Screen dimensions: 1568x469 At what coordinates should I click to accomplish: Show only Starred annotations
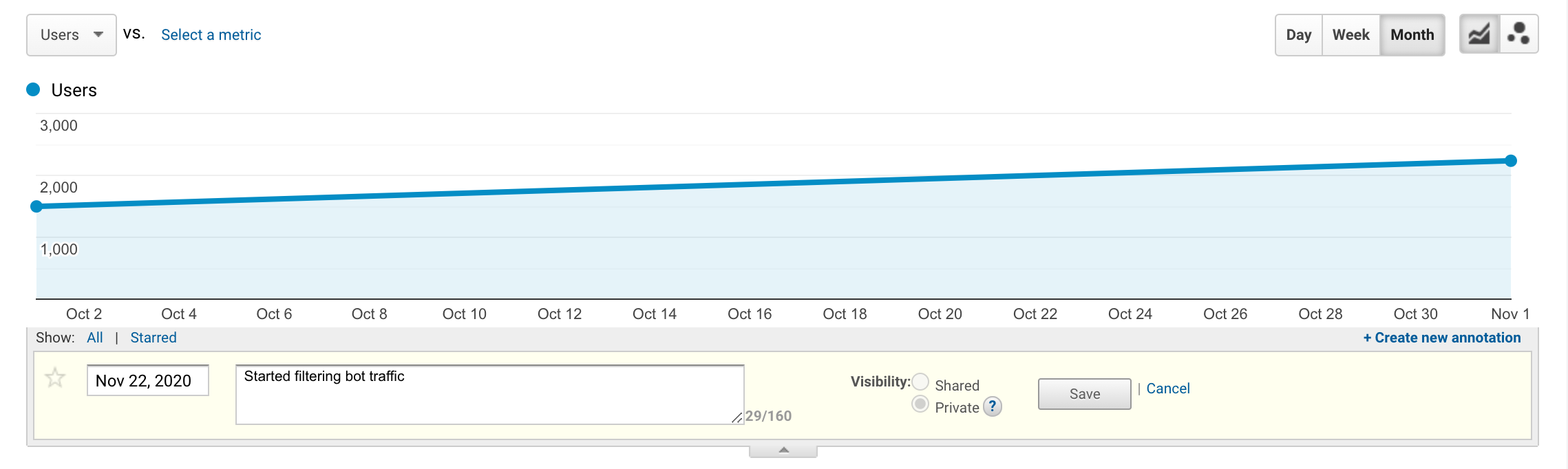153,337
